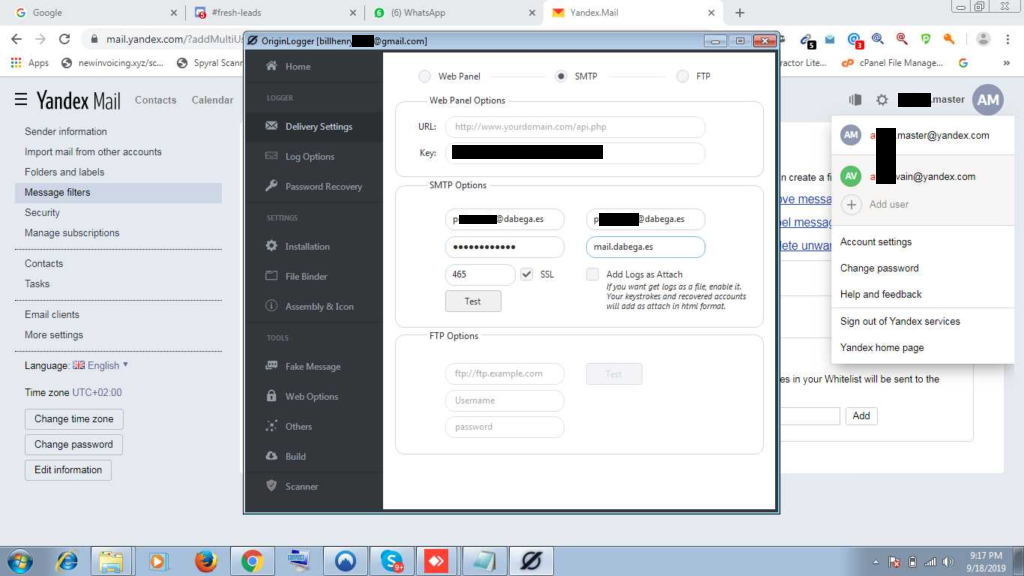This screenshot has width=1024, height=576.
Task: Expand the Language English dropdown
Action: click(x=101, y=365)
